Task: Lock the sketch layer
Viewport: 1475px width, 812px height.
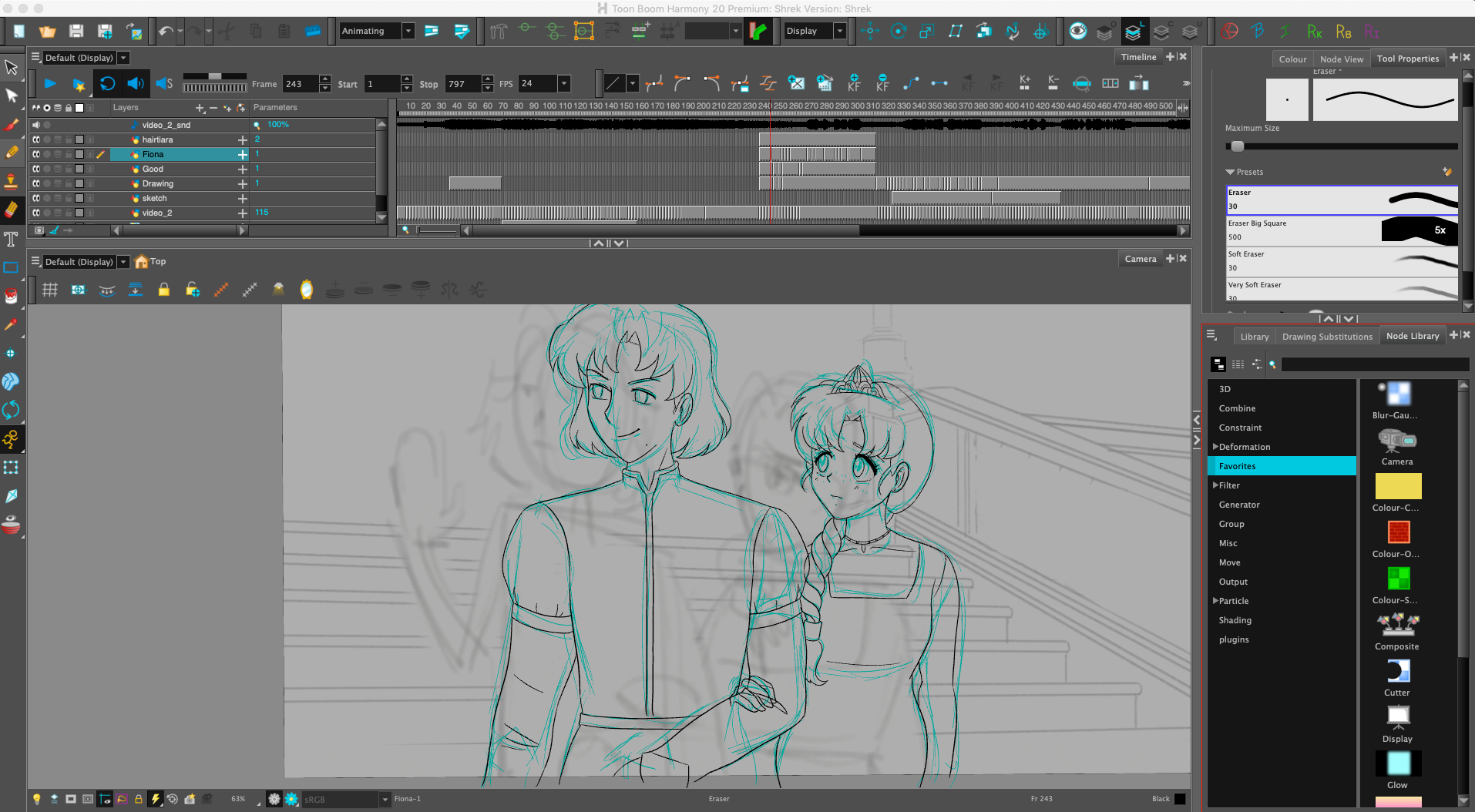Action: click(x=69, y=198)
